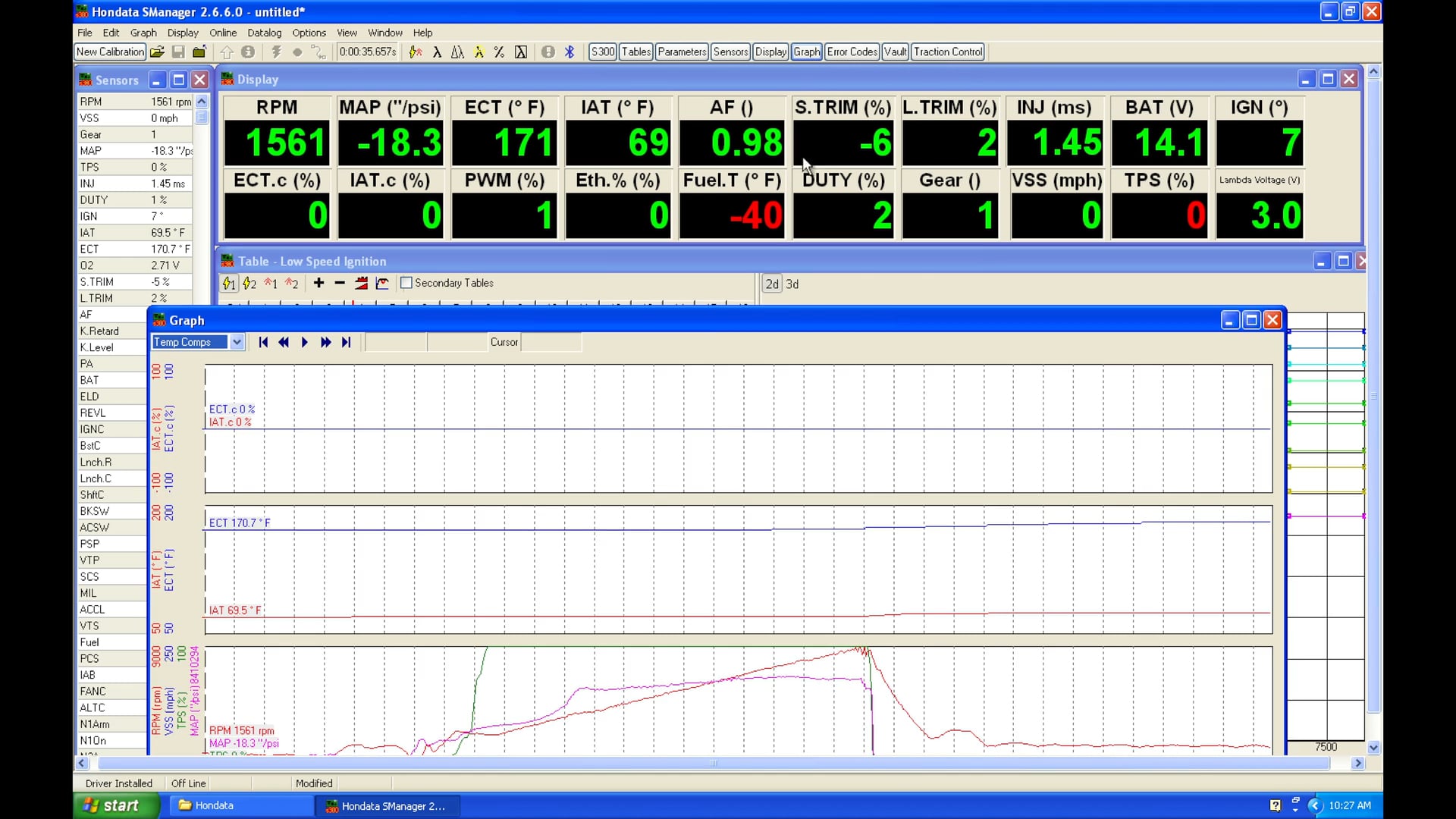This screenshot has height=819, width=1456.
Task: Switch table to 2d view
Action: [x=772, y=284]
